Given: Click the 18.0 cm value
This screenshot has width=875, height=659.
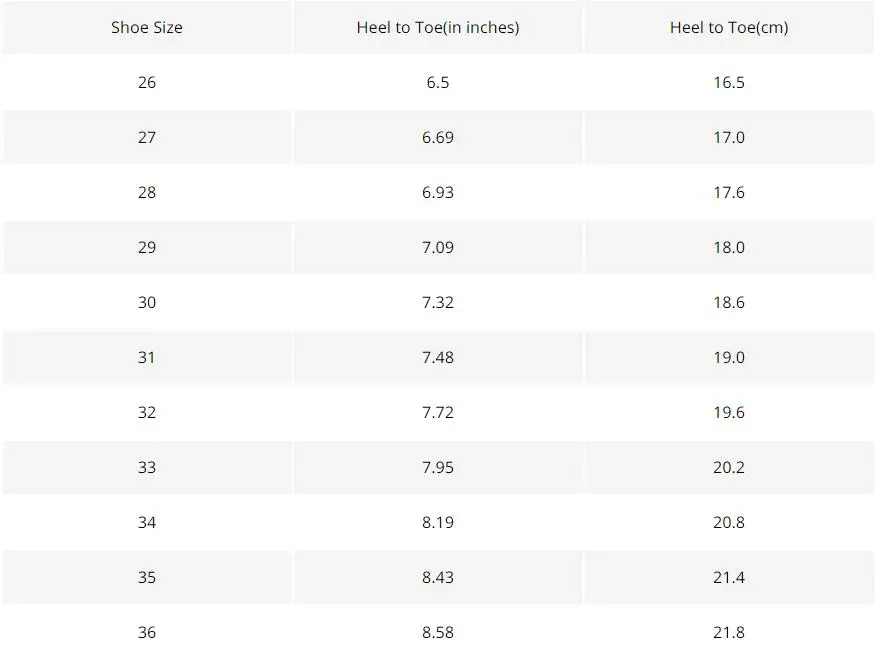Looking at the screenshot, I should tap(729, 247).
